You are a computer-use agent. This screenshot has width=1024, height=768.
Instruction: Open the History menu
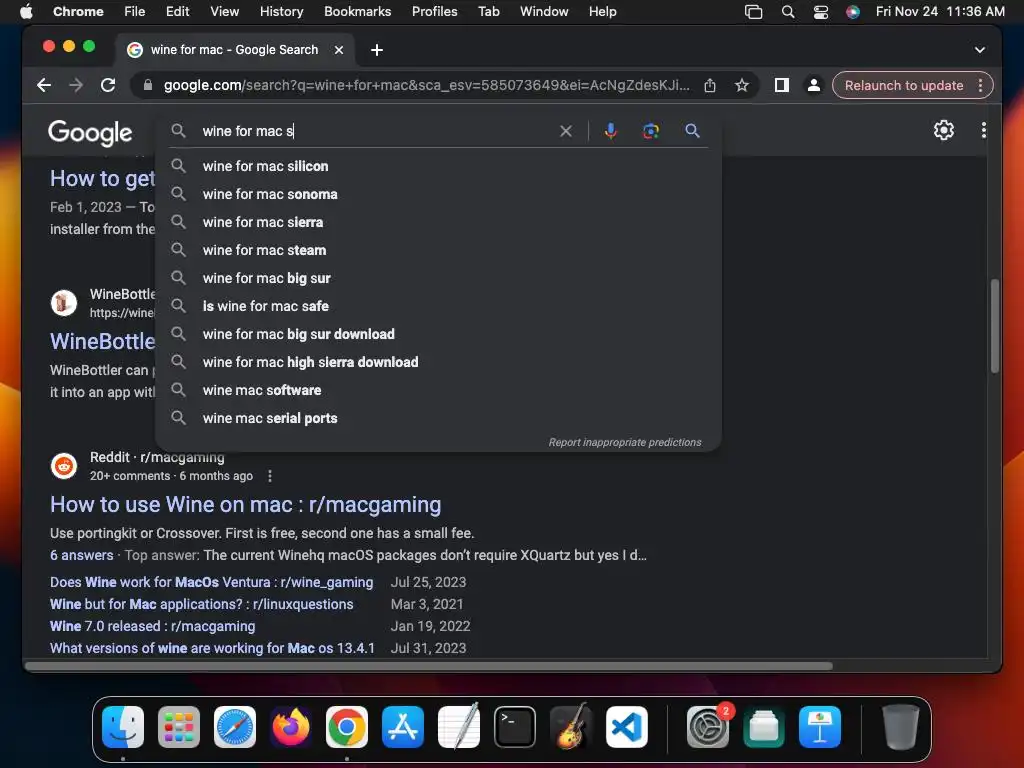pyautogui.click(x=281, y=12)
